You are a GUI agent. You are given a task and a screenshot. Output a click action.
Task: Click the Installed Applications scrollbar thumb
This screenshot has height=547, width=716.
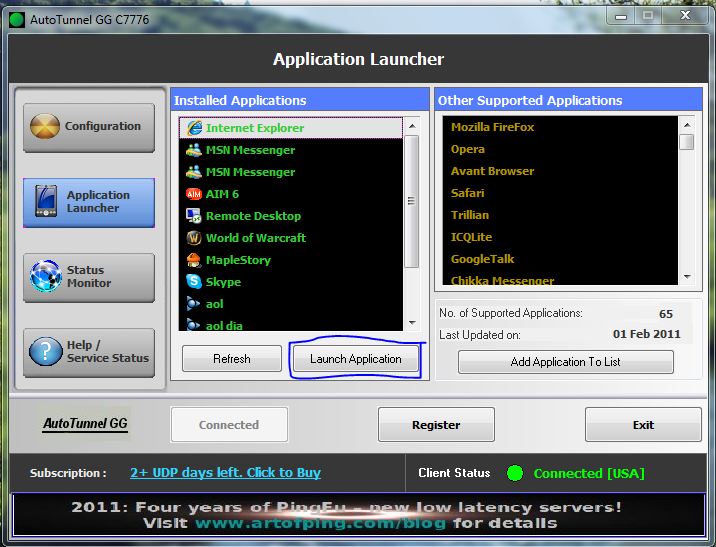coord(411,201)
